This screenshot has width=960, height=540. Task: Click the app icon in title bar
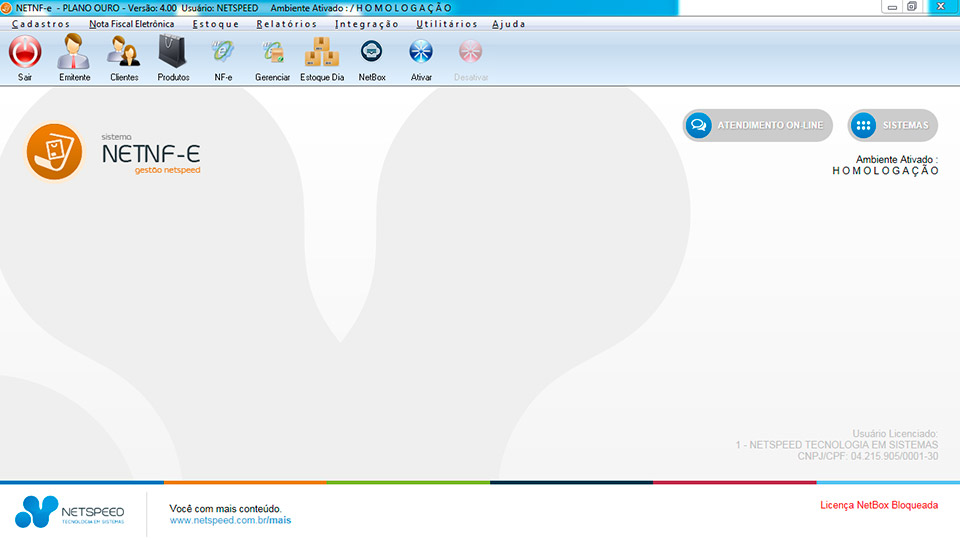click(6, 8)
